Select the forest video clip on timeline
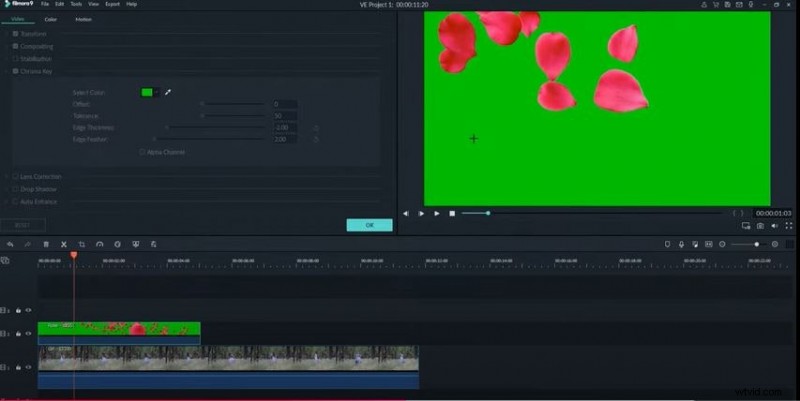Screen dimensions: 800x401 (x=229, y=367)
